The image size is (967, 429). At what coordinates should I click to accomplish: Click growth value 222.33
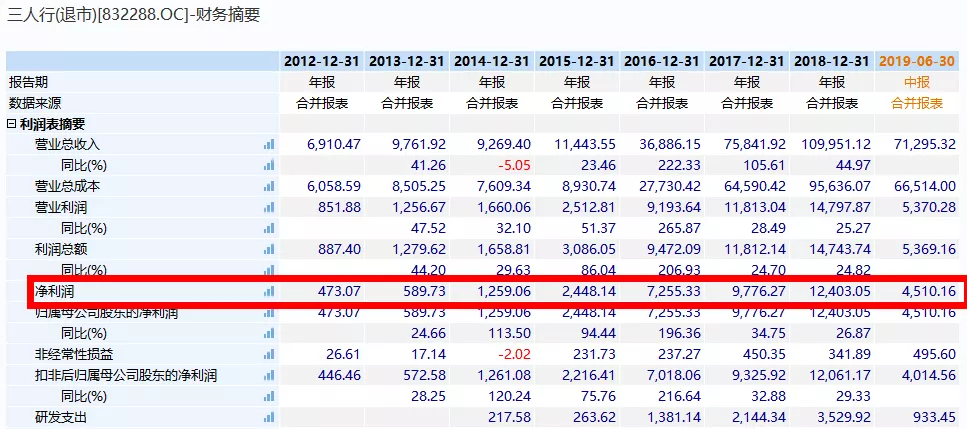click(680, 166)
